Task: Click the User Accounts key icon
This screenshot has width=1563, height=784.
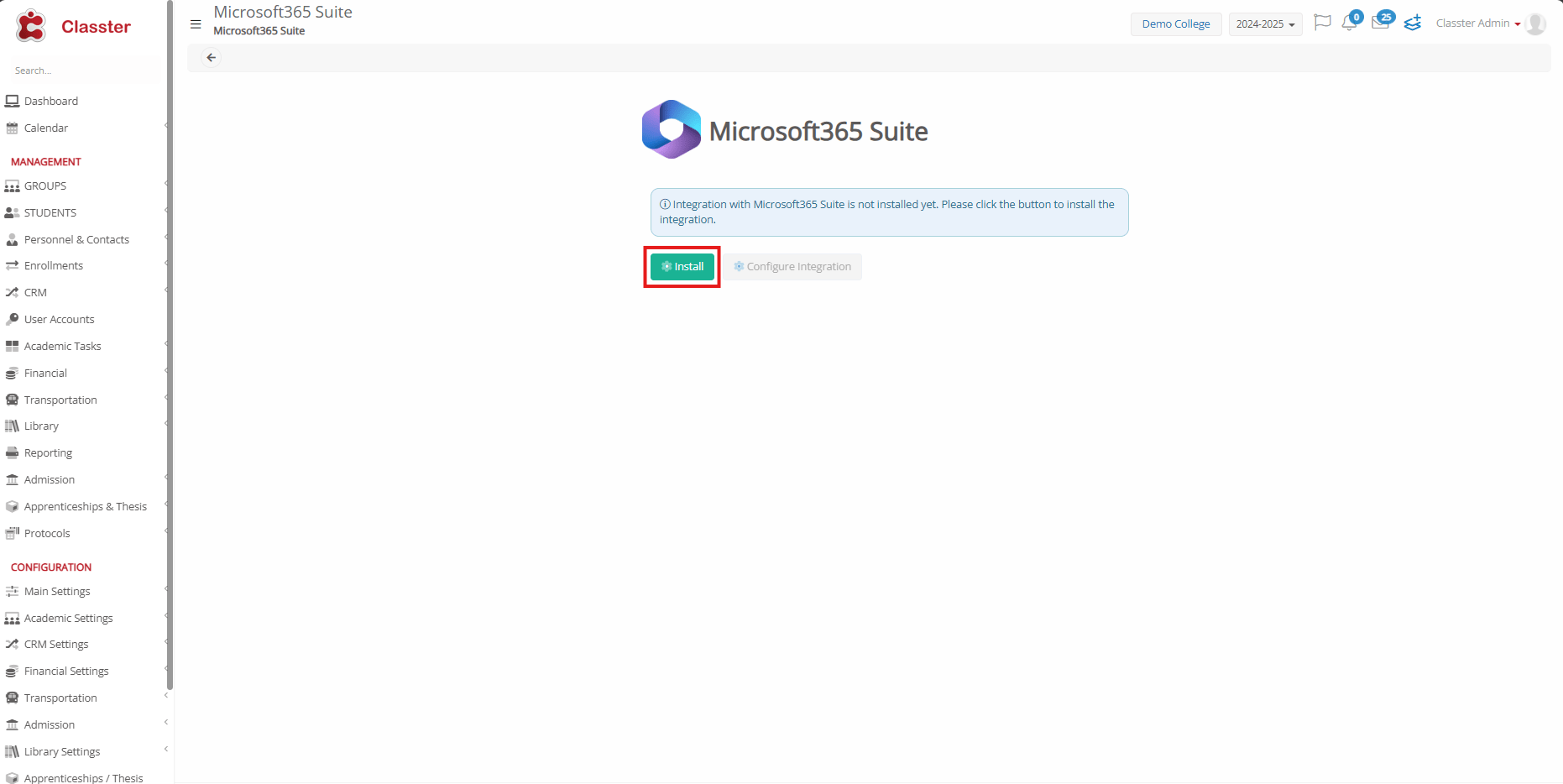Action: (x=12, y=319)
